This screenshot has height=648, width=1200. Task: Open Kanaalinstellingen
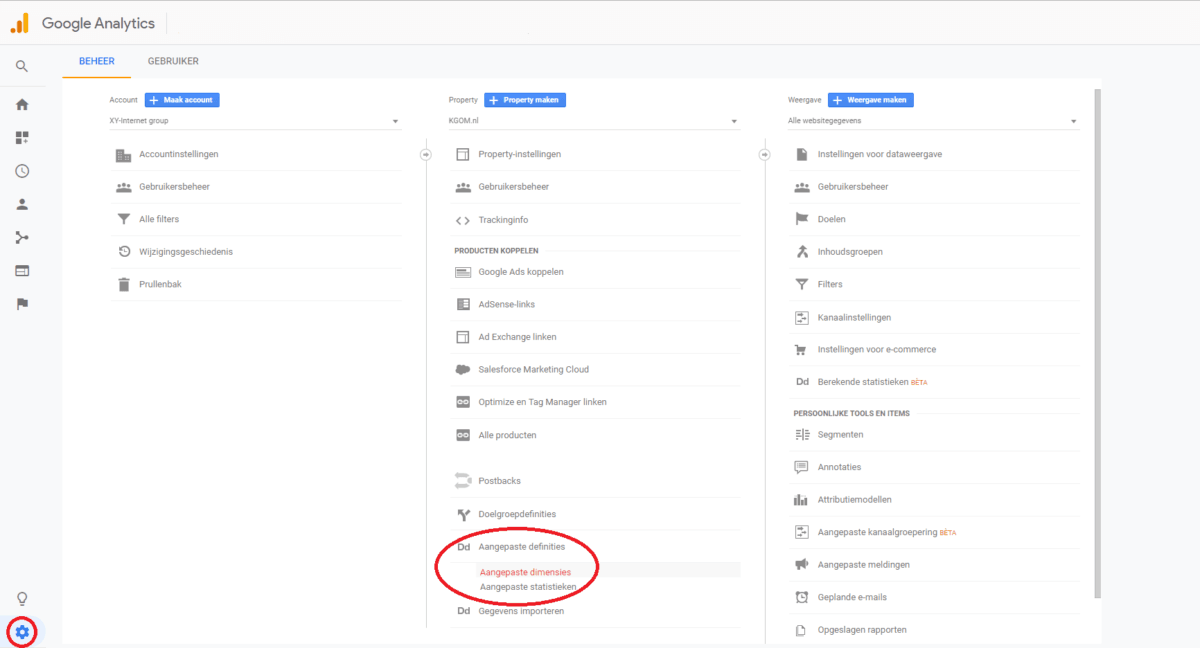point(854,317)
